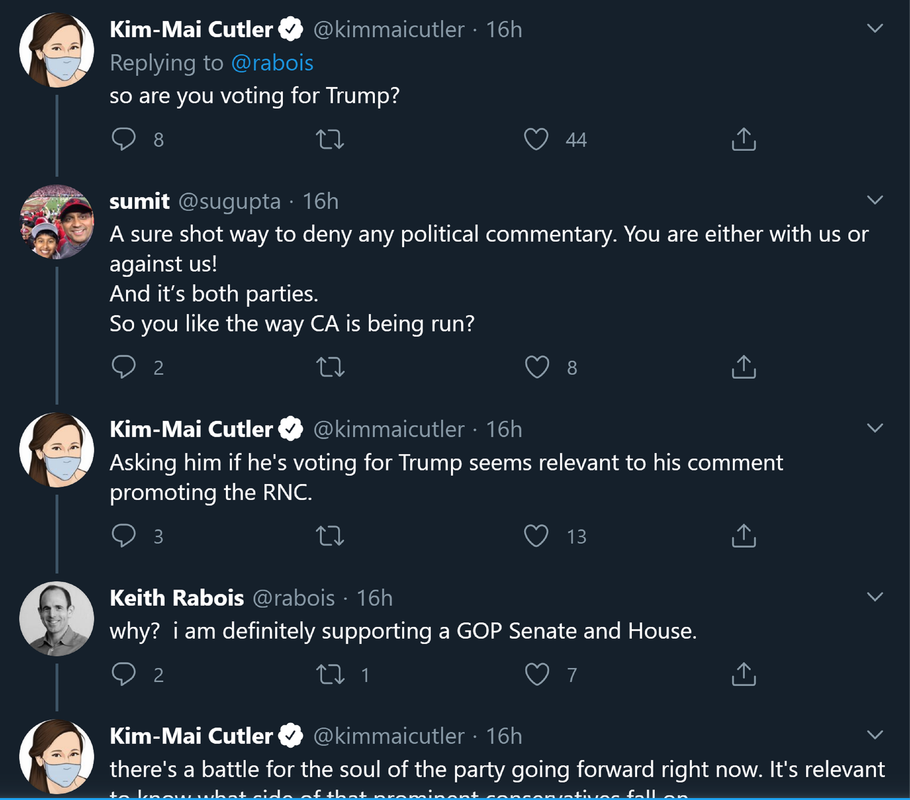
Task: Open Keith Rabois's profile from his name
Action: (176, 598)
